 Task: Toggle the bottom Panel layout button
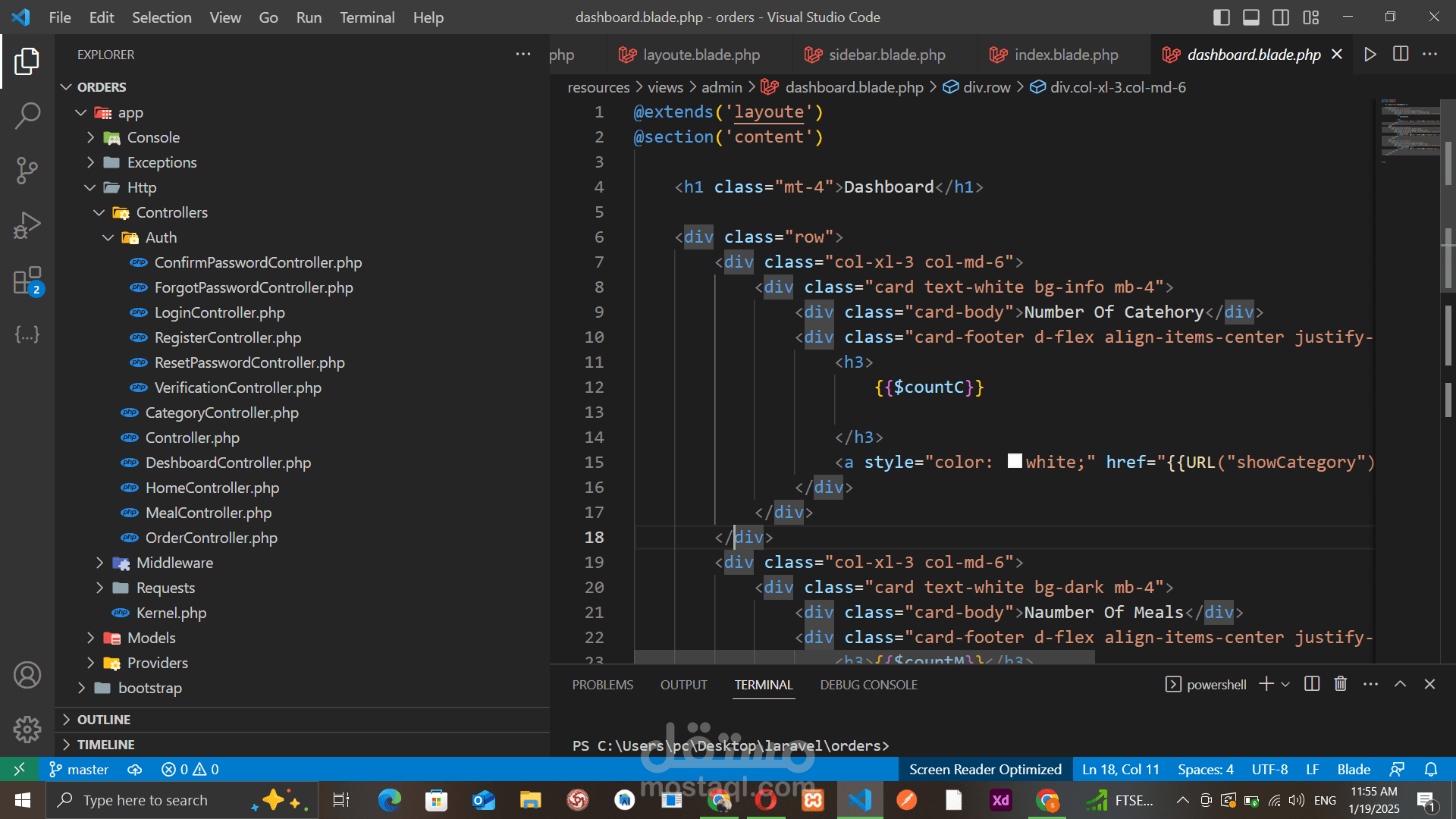pos(1251,17)
